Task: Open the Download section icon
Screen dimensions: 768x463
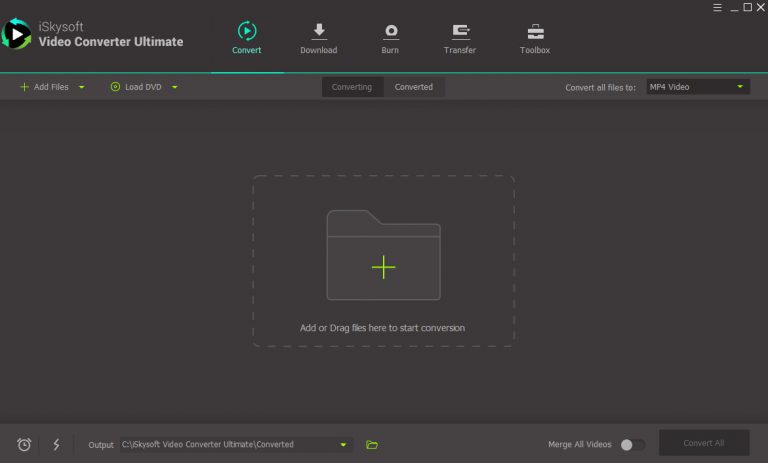Action: (x=319, y=31)
